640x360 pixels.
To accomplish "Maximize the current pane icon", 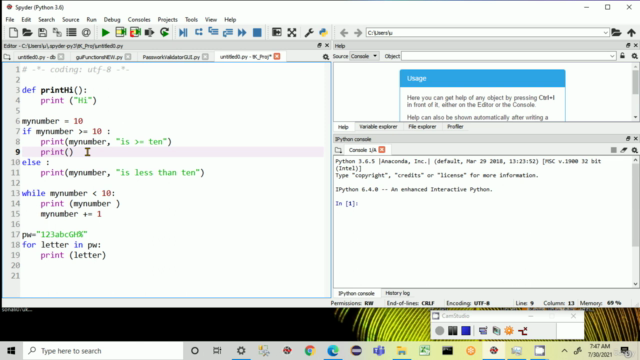I will [277, 33].
